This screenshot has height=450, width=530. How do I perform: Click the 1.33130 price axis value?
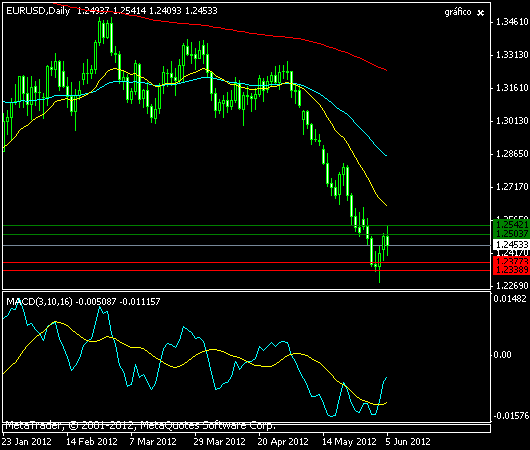(x=512, y=55)
